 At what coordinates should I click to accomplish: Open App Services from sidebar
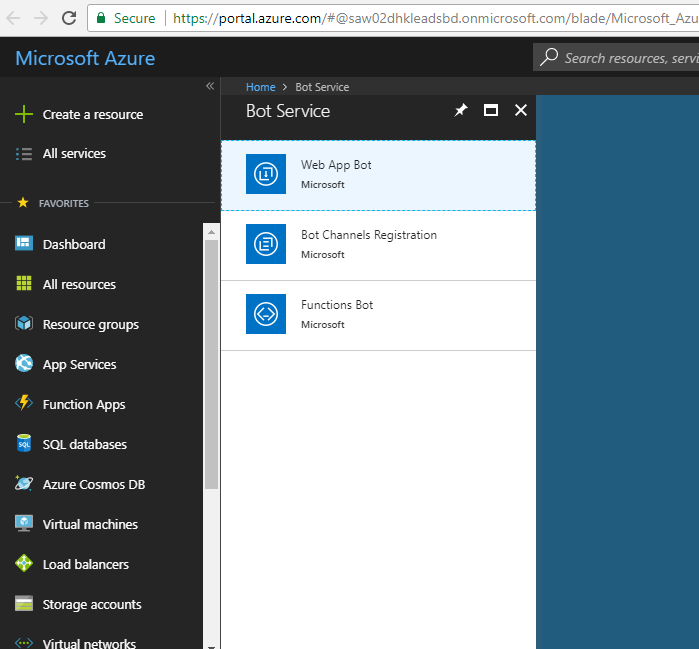(x=79, y=365)
